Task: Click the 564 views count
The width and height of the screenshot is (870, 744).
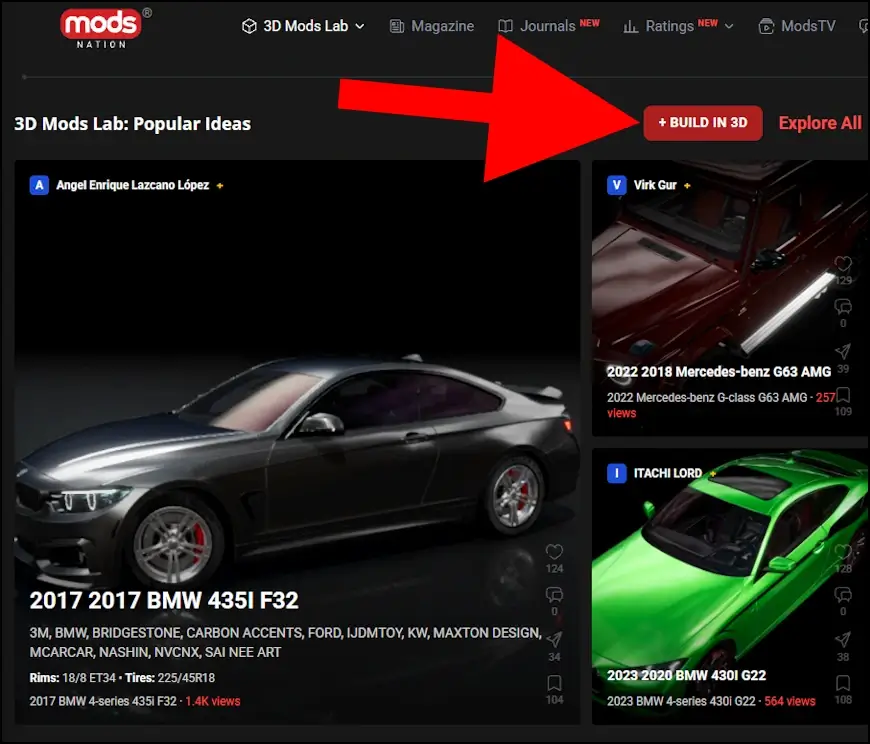Action: coord(790,701)
